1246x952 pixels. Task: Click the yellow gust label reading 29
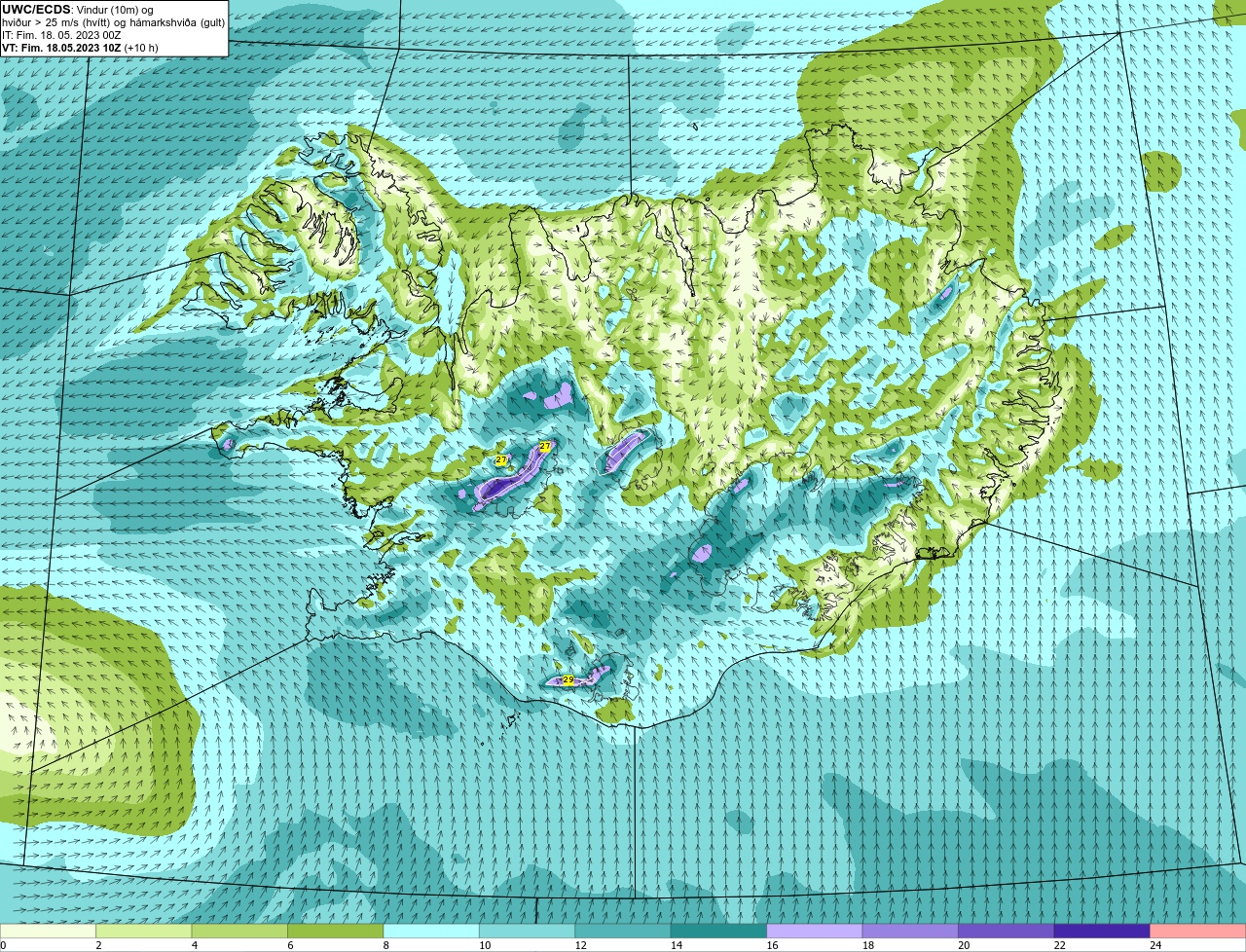[x=568, y=679]
